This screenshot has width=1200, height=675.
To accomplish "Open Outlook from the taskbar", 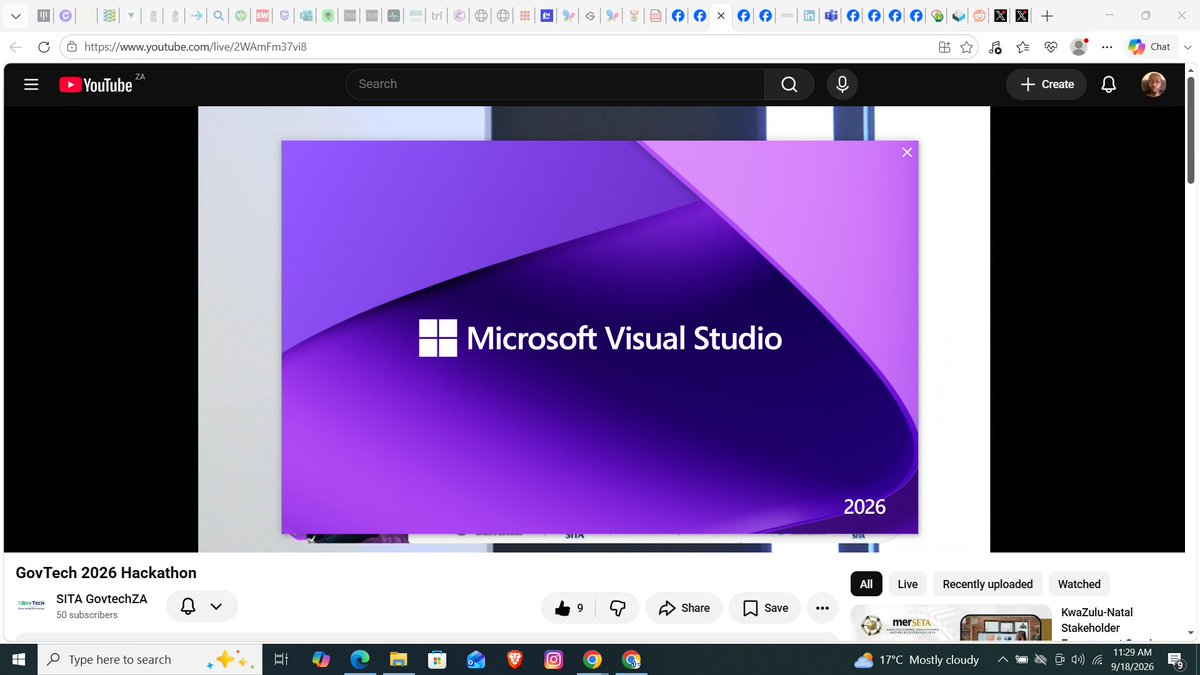I will 476,659.
